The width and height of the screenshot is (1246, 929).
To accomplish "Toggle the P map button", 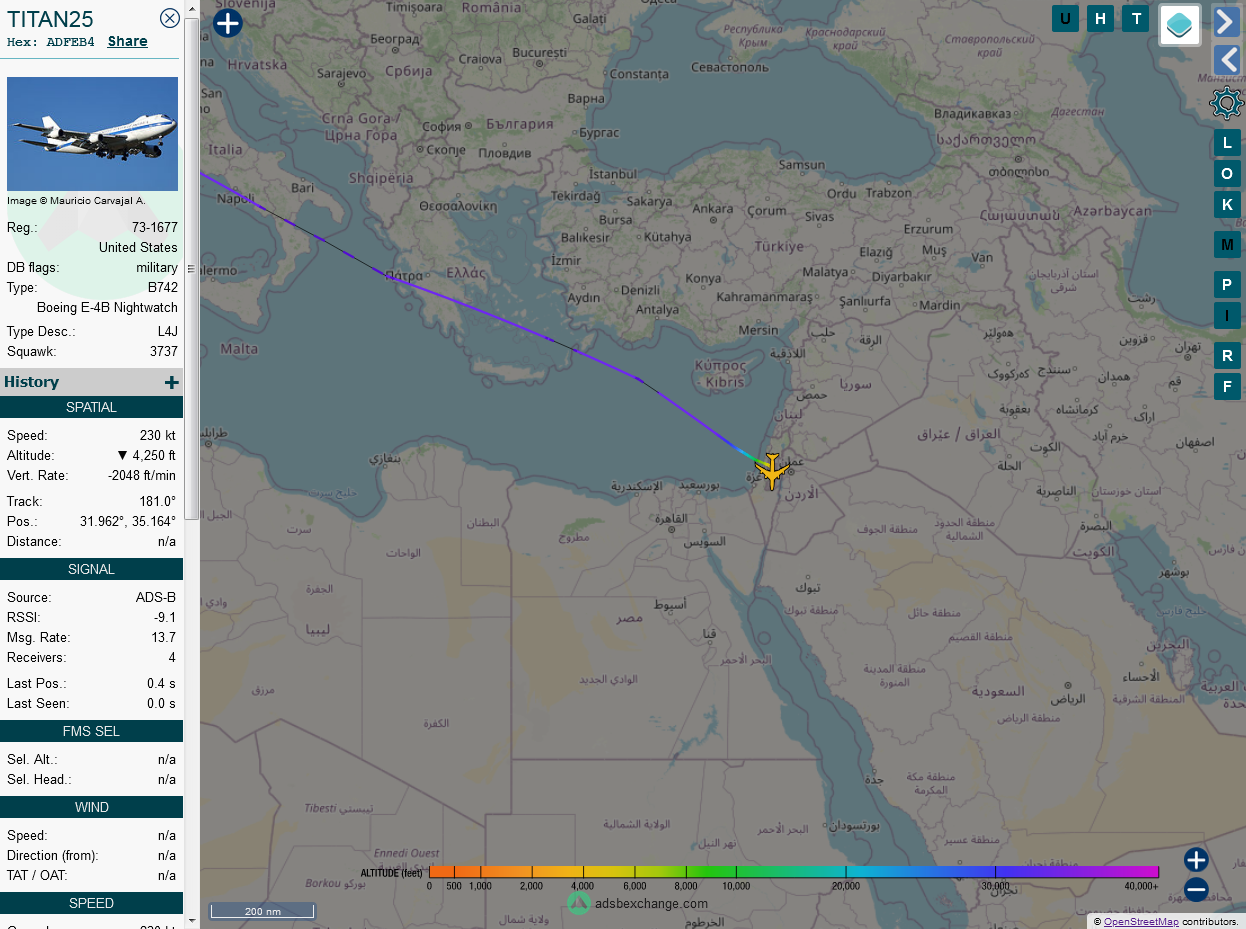I will tap(1227, 285).
